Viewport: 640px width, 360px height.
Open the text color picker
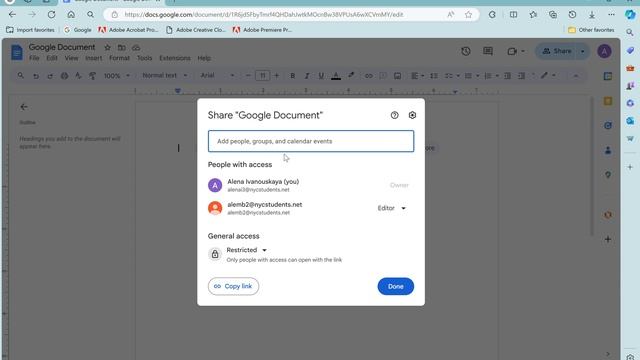coord(336,76)
